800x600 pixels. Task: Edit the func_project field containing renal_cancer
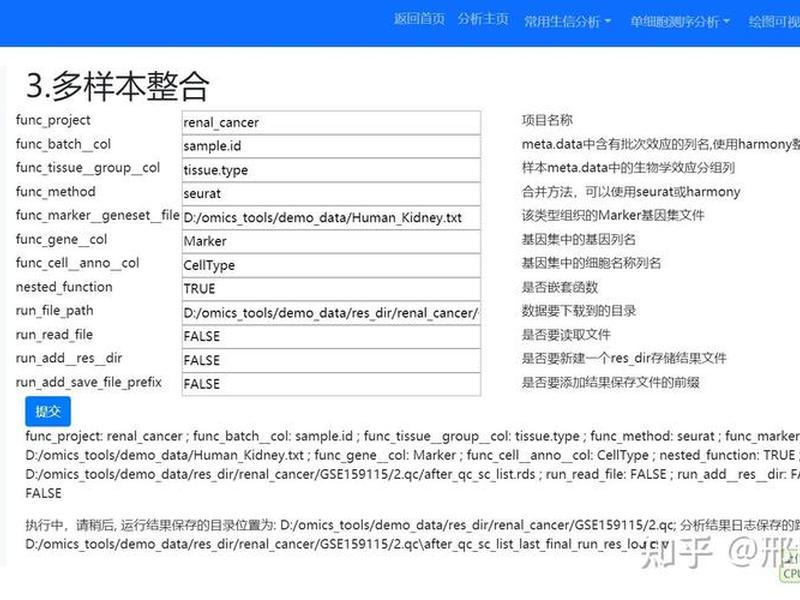pyautogui.click(x=331, y=122)
